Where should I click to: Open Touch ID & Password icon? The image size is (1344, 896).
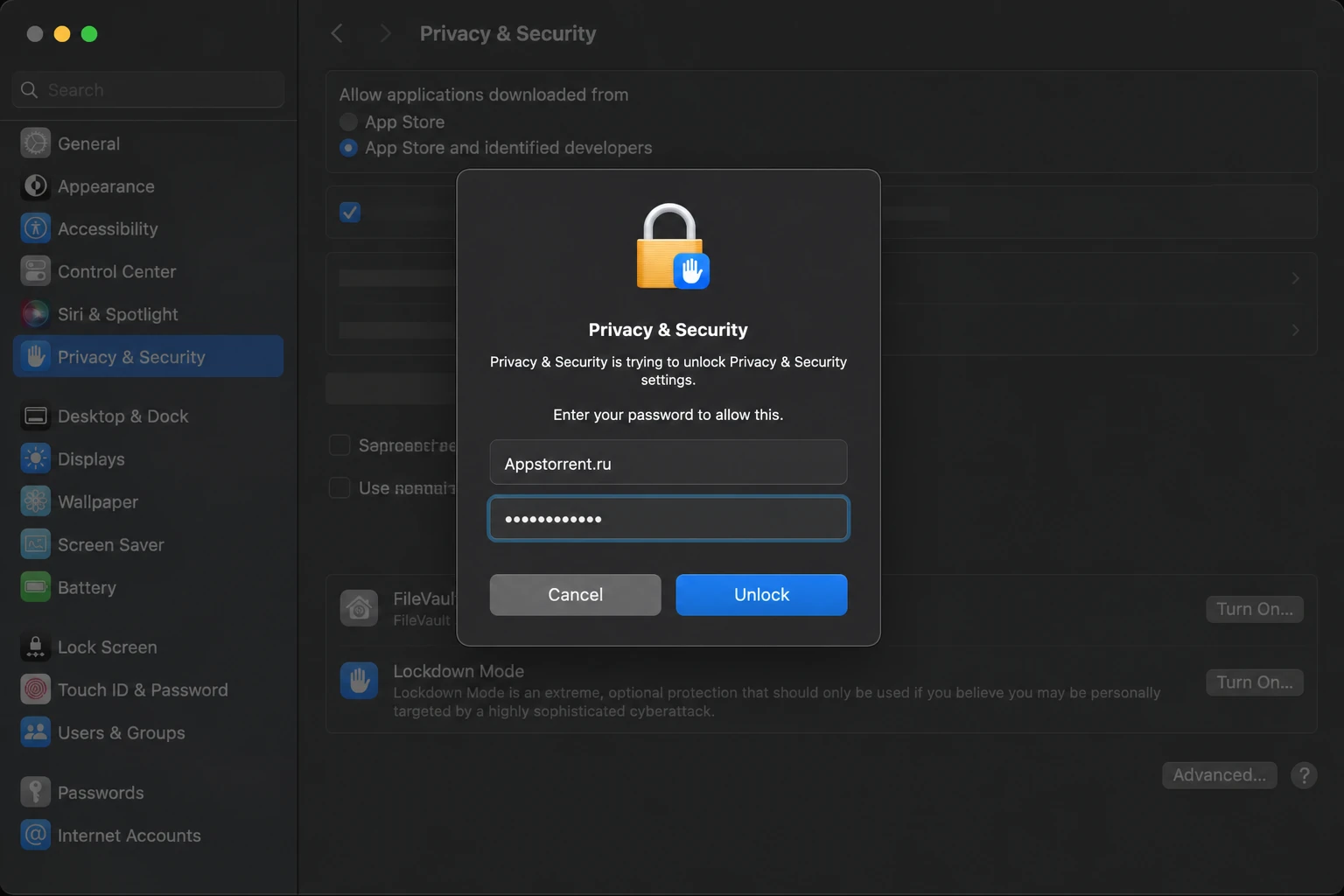click(x=35, y=689)
